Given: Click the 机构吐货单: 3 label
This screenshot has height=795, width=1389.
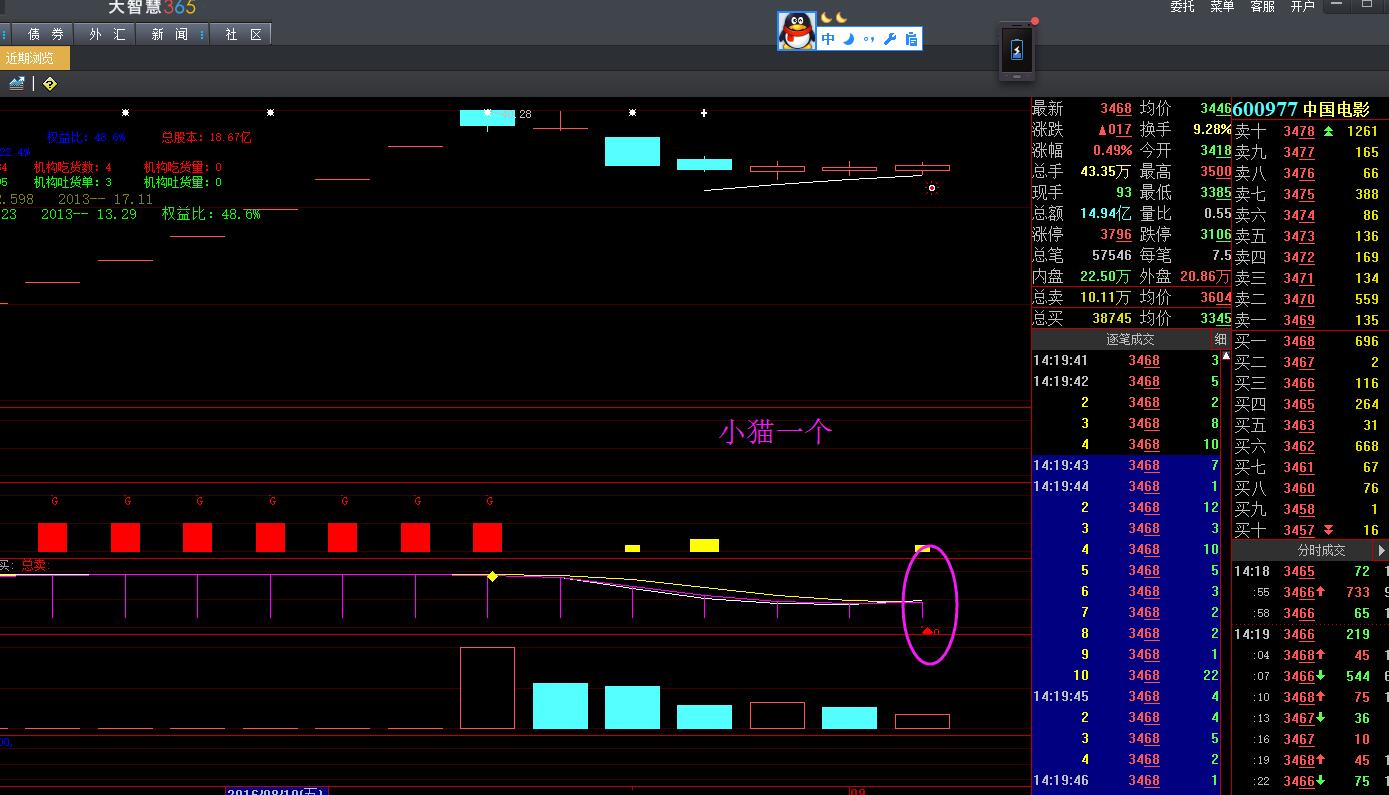Looking at the screenshot, I should tap(73, 183).
